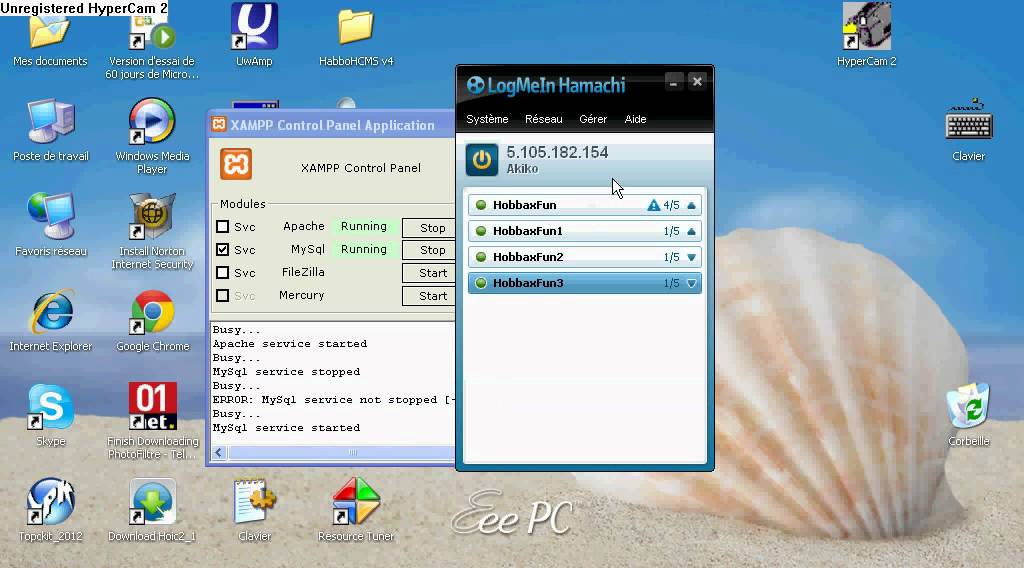Click the XAMPP log horizontal scrollbar
The width and height of the screenshot is (1024, 568).
point(342,452)
